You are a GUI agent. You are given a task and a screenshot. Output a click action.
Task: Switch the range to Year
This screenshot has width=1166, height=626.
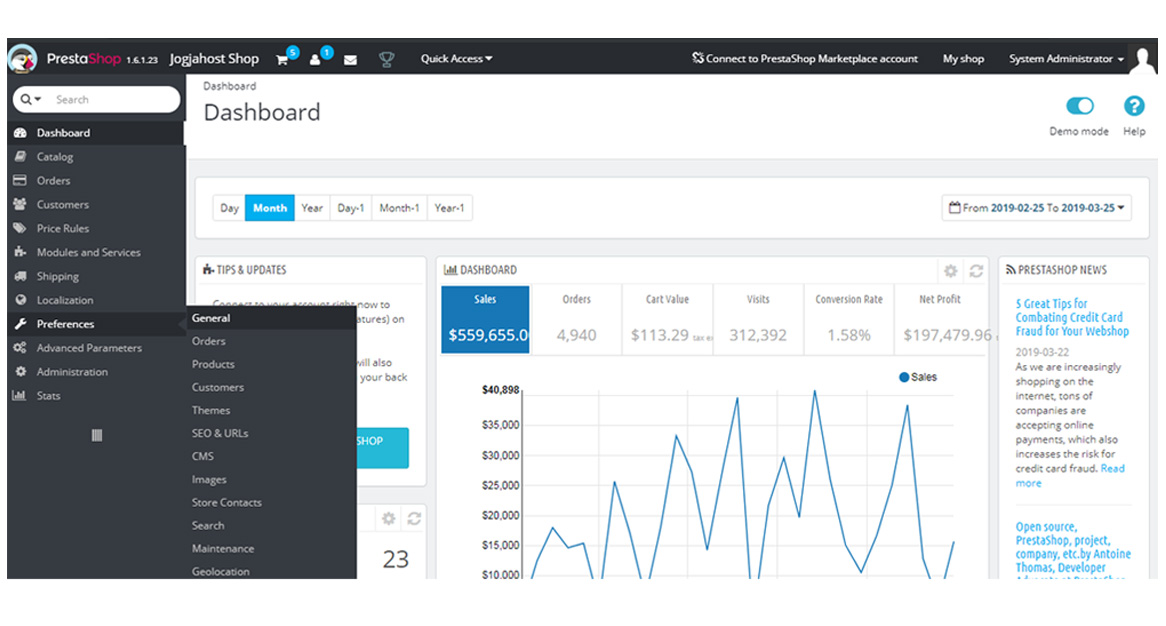click(312, 208)
